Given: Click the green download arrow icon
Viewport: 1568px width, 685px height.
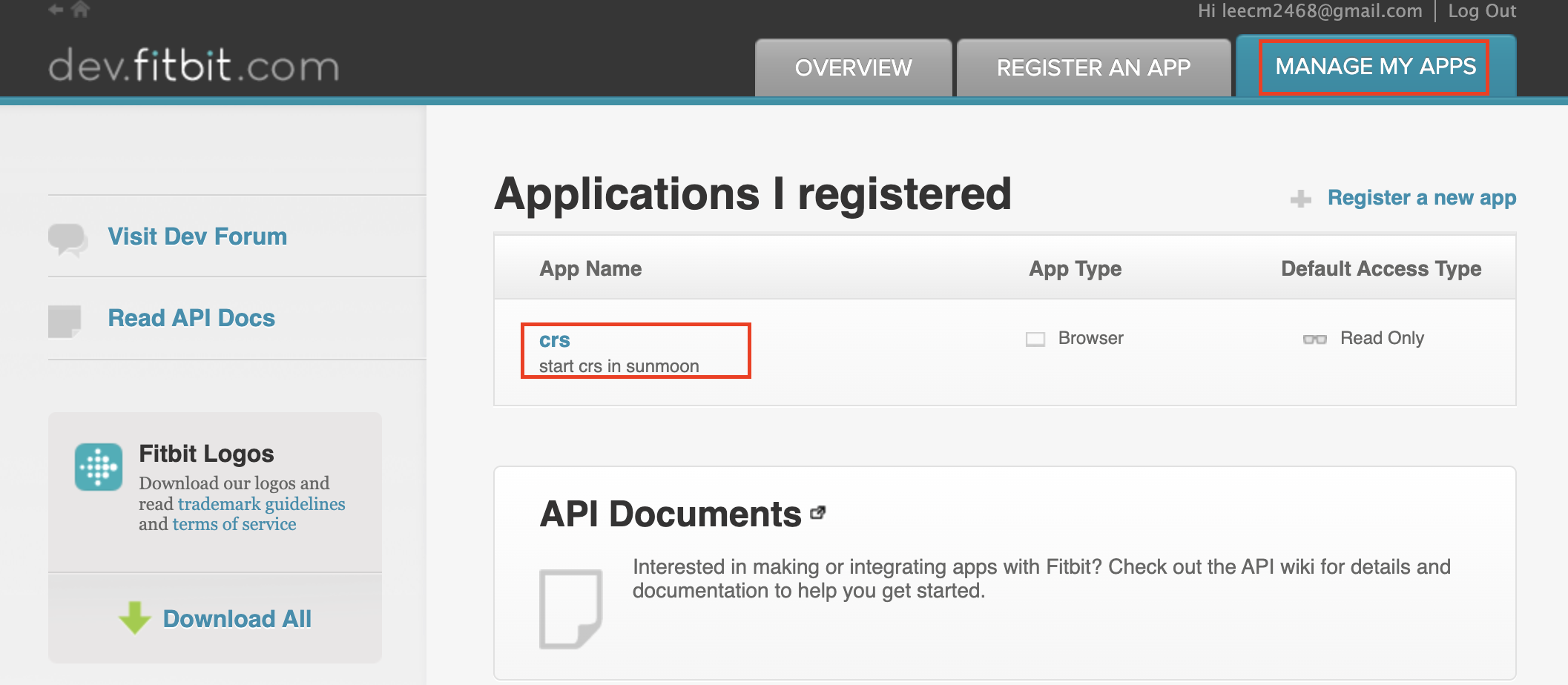Looking at the screenshot, I should click(x=134, y=618).
